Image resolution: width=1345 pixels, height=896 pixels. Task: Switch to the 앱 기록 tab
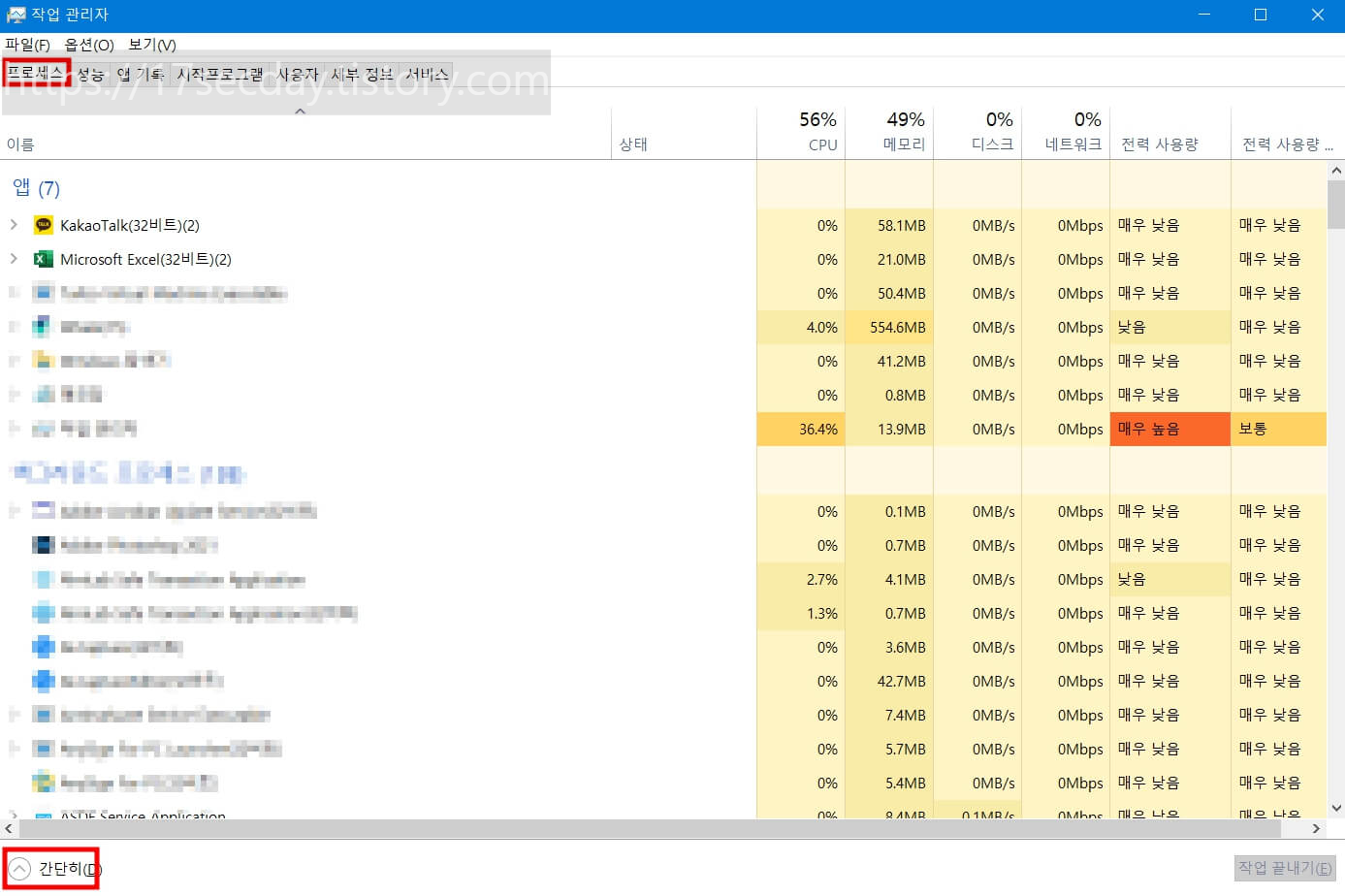point(141,74)
